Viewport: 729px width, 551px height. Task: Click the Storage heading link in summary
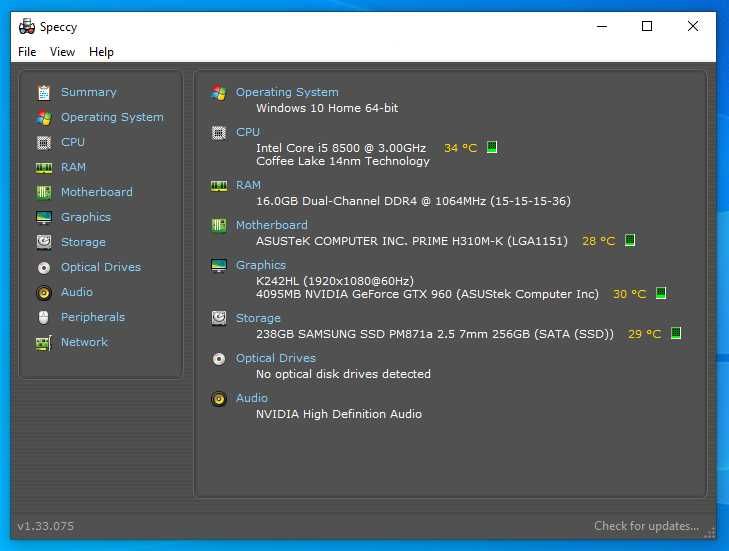(258, 318)
